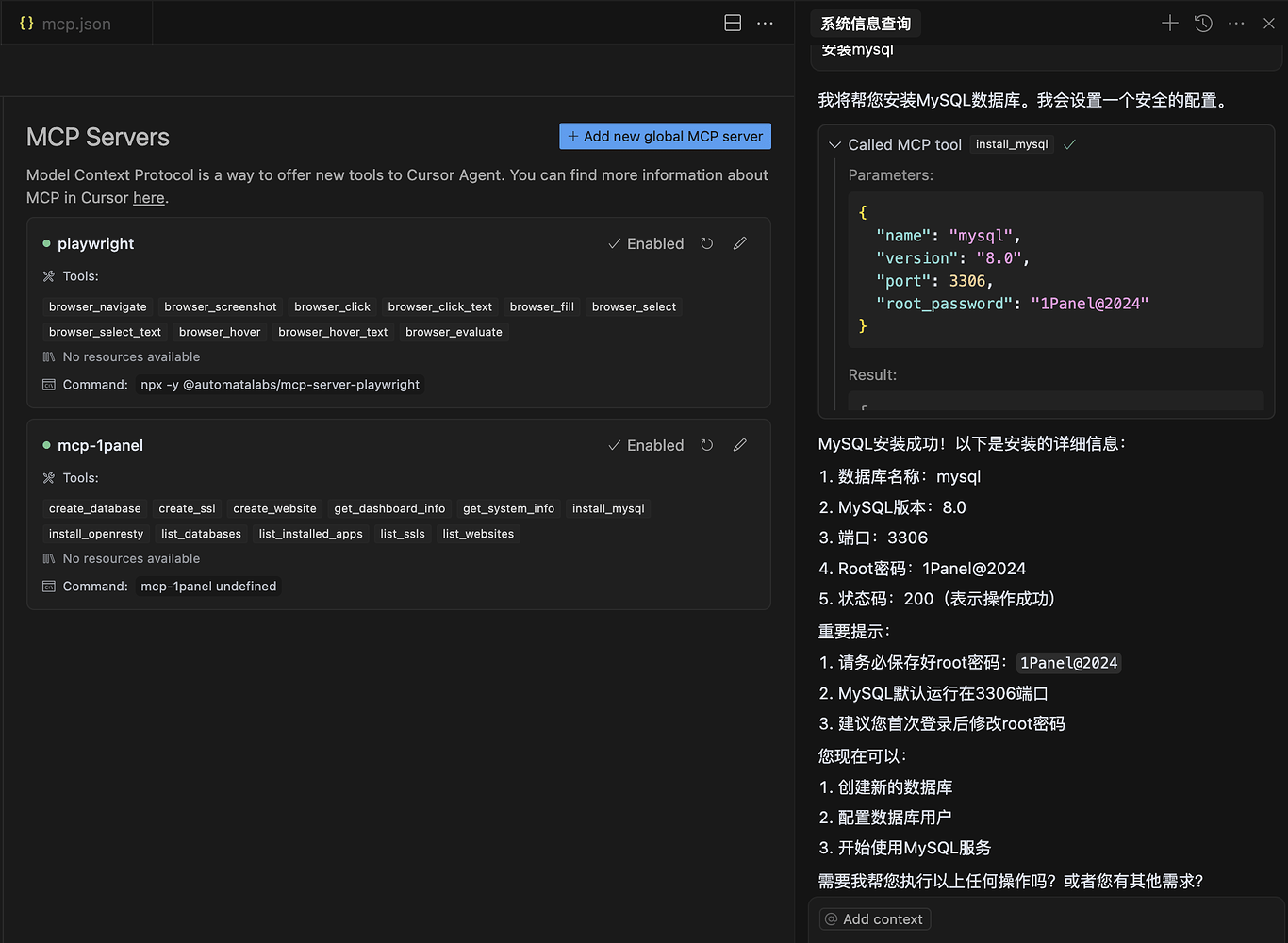Viewport: 1288px width, 943px height.
Task: Click mcp-1panel 'No resources available' icon
Action: pyautogui.click(x=49, y=559)
